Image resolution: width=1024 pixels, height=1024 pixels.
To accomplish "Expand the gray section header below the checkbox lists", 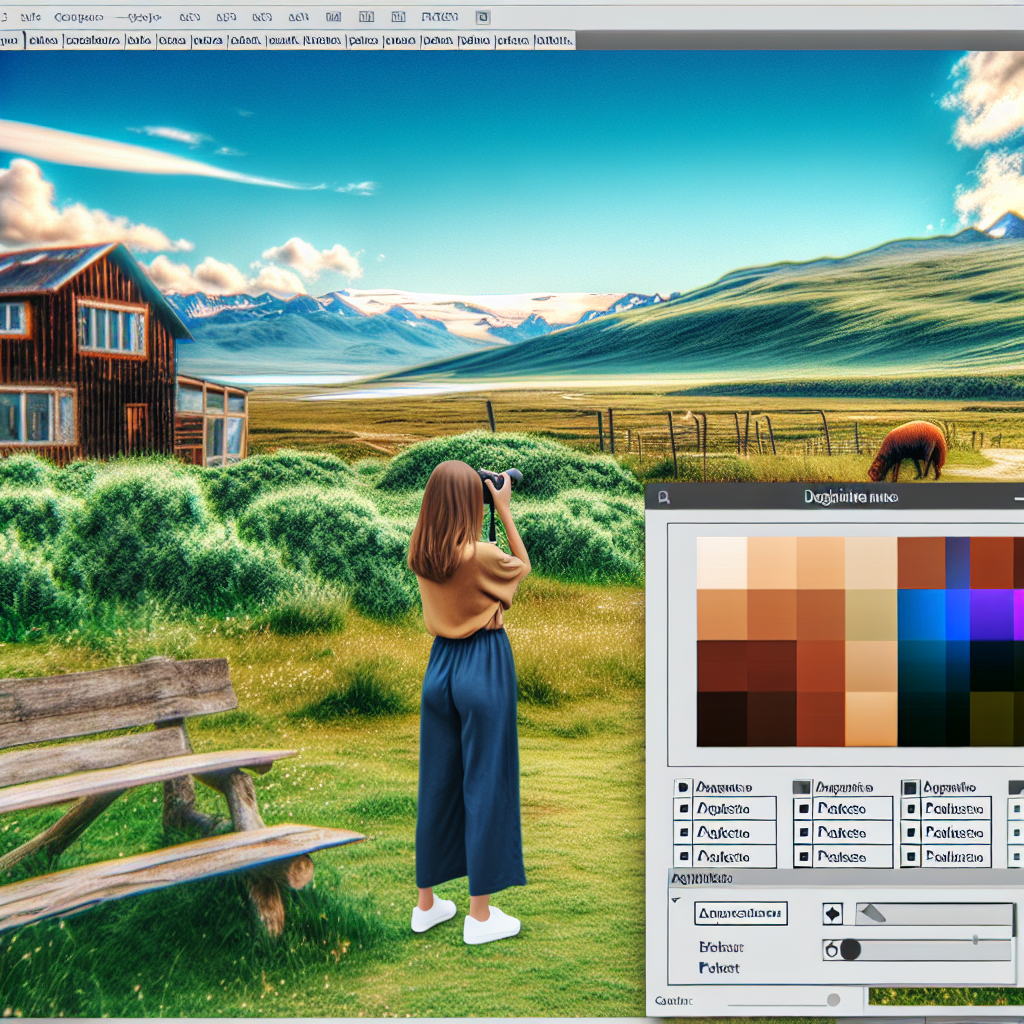I will point(700,878).
